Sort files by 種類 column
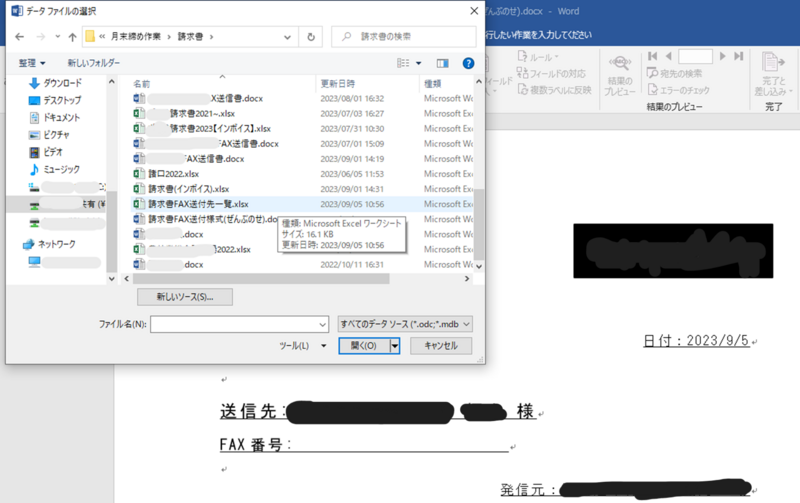 (433, 84)
